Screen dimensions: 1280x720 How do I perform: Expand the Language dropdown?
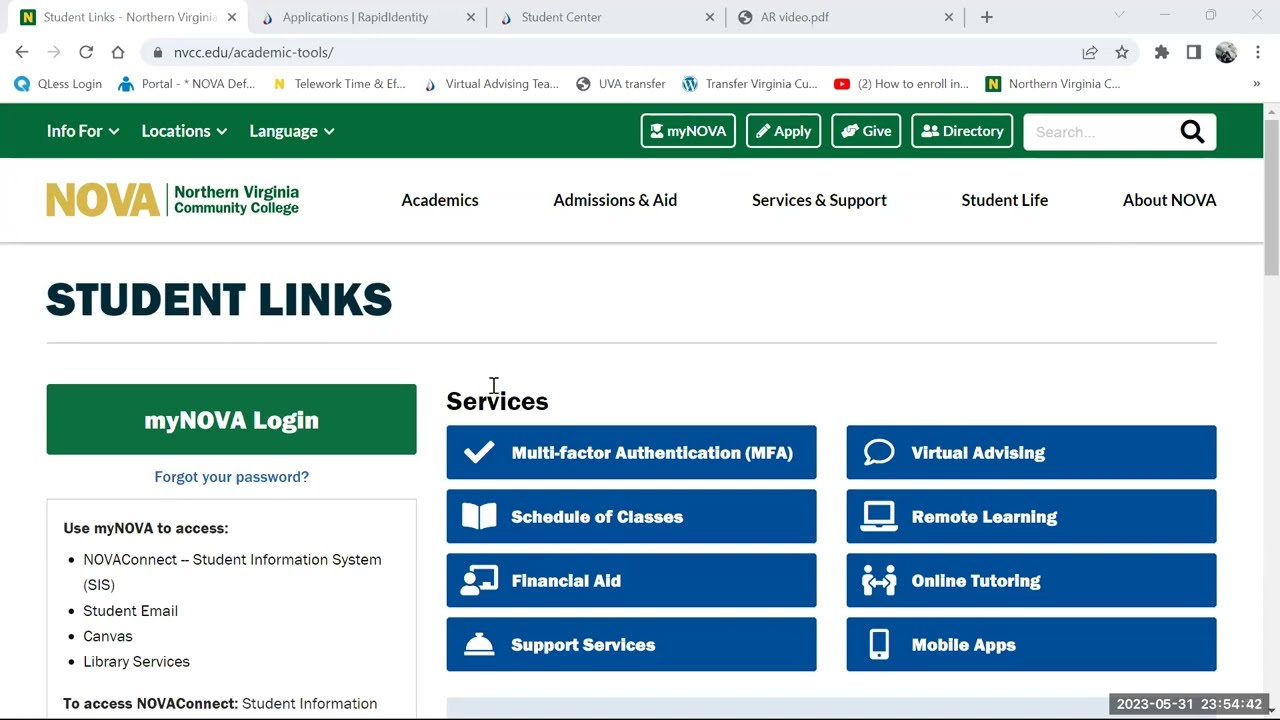292,131
